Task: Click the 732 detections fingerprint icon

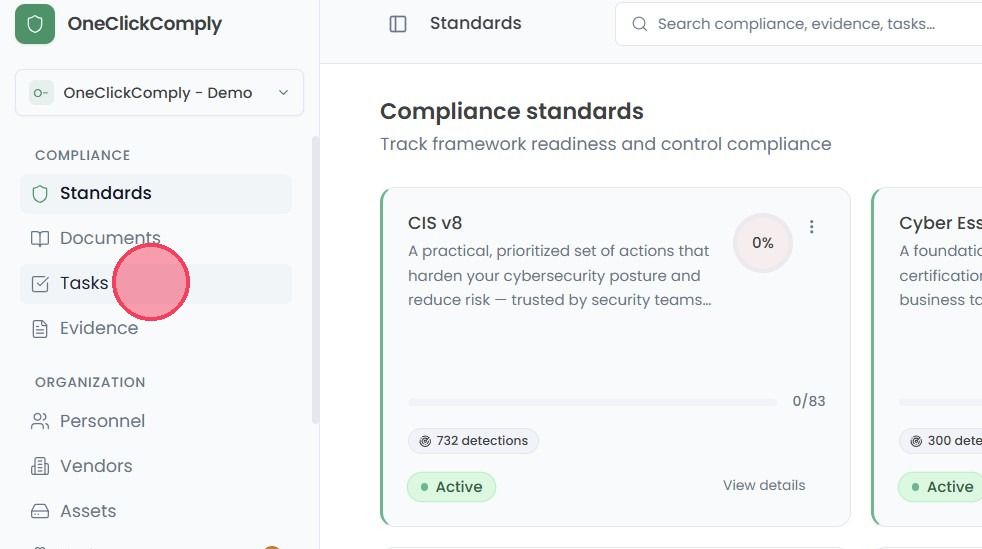Action: pos(425,441)
